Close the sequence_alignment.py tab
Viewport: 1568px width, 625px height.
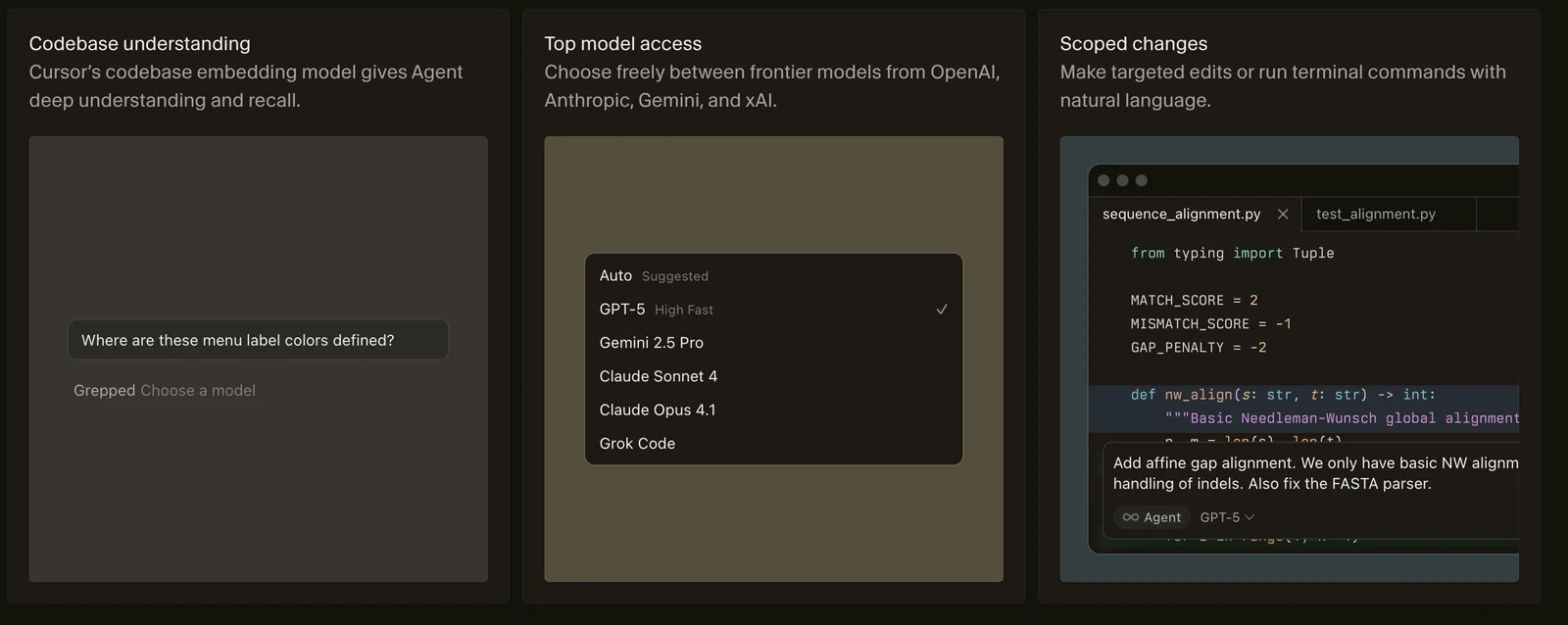pyautogui.click(x=1283, y=214)
